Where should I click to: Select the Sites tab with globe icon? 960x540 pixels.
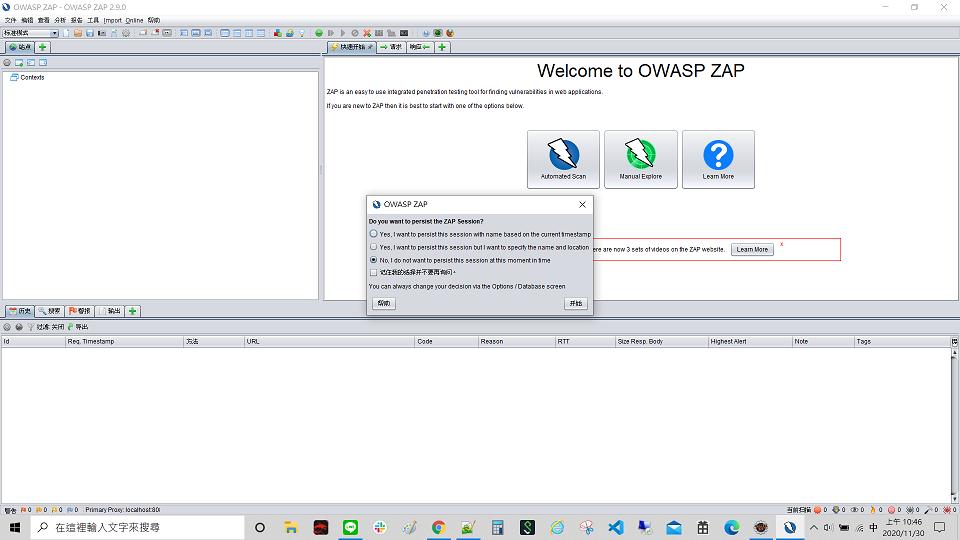click(x=20, y=47)
